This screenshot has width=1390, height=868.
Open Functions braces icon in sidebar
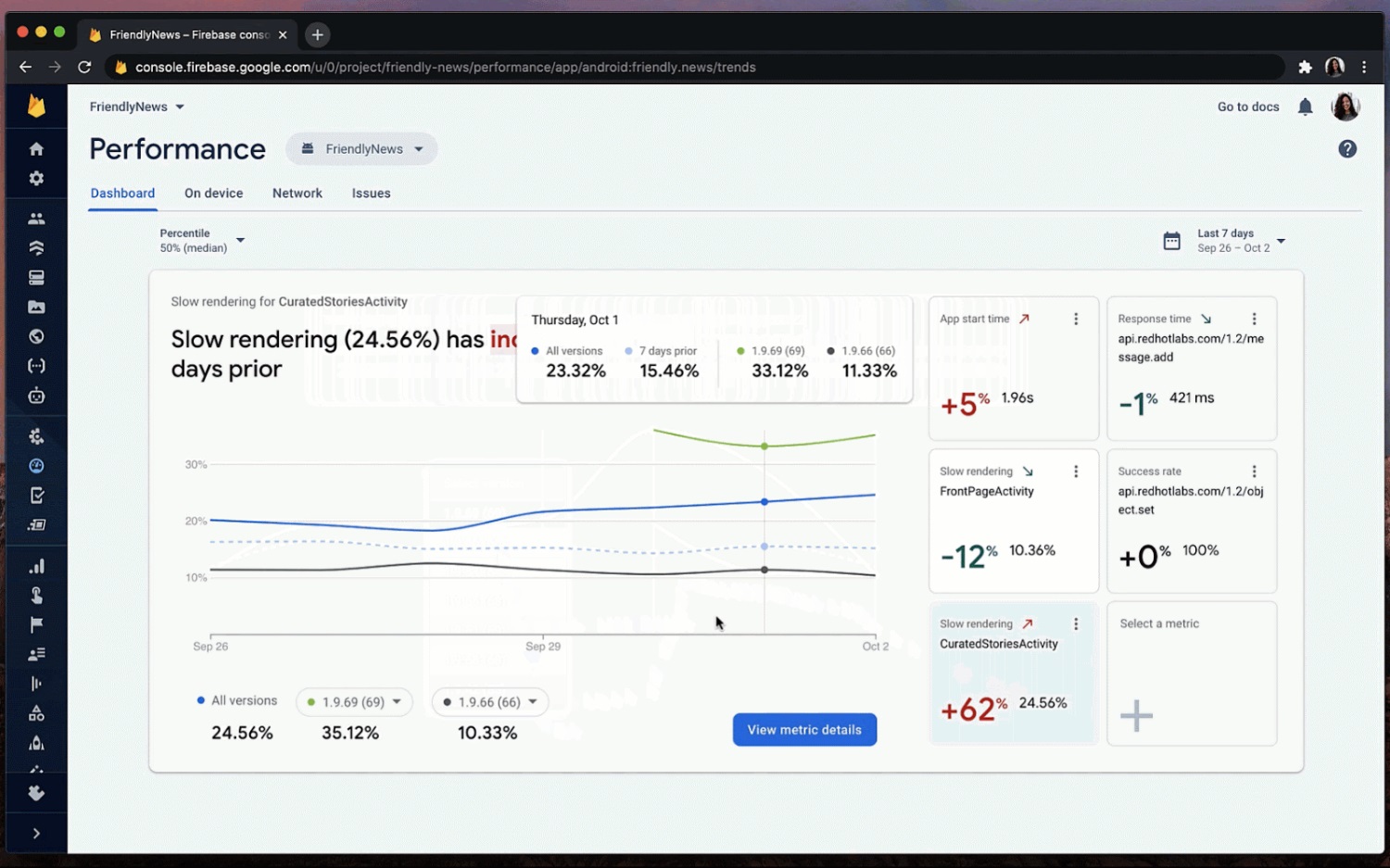36,366
